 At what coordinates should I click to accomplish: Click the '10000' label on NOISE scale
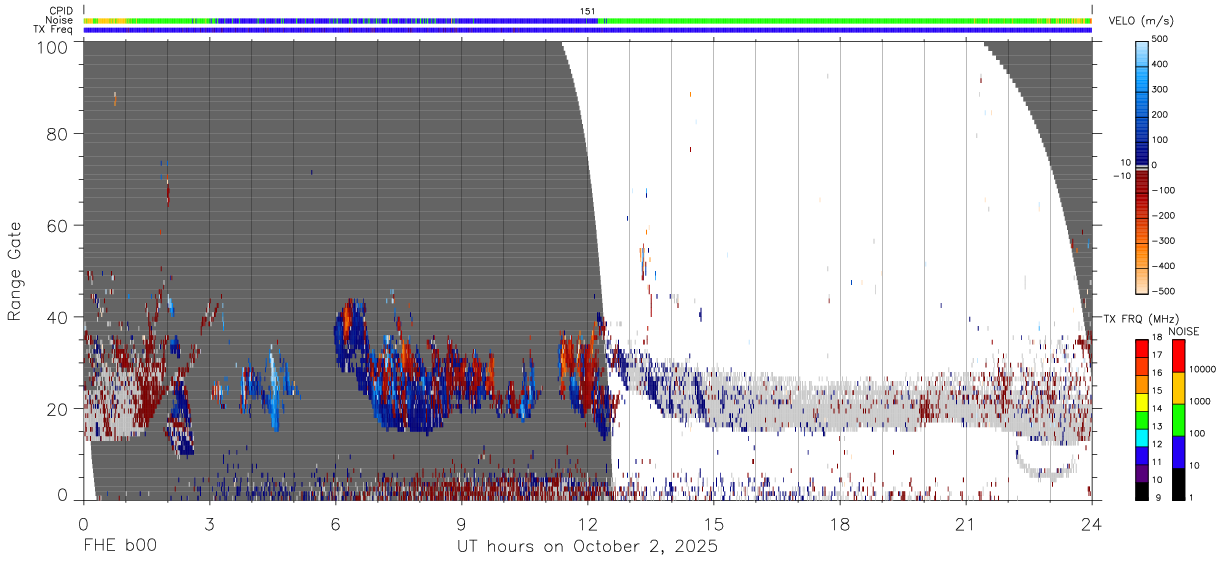pyautogui.click(x=1203, y=370)
